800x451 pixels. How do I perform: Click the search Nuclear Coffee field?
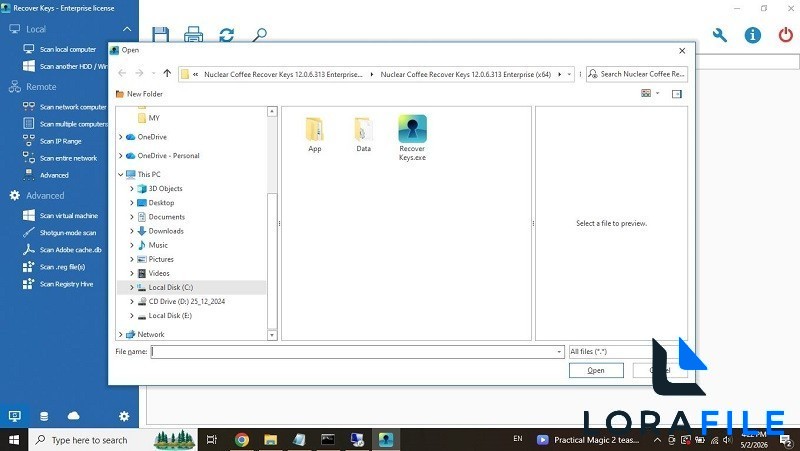pyautogui.click(x=637, y=74)
